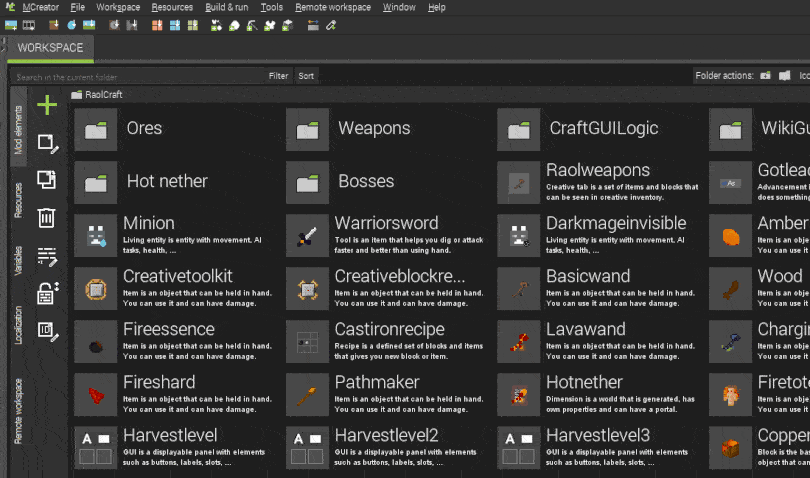The height and width of the screenshot is (478, 810).
Task: Click the Fireshard element name
Action: coord(159,382)
